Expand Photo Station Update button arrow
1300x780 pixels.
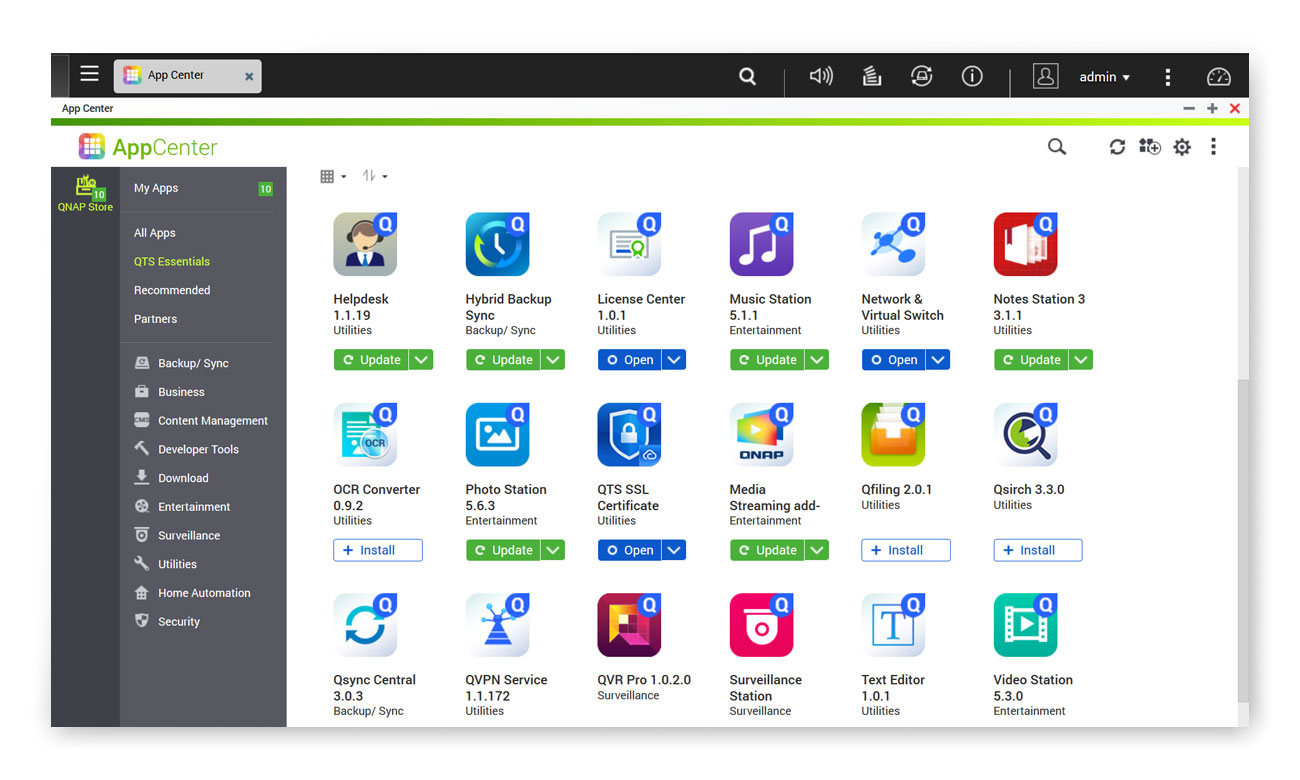[x=553, y=550]
